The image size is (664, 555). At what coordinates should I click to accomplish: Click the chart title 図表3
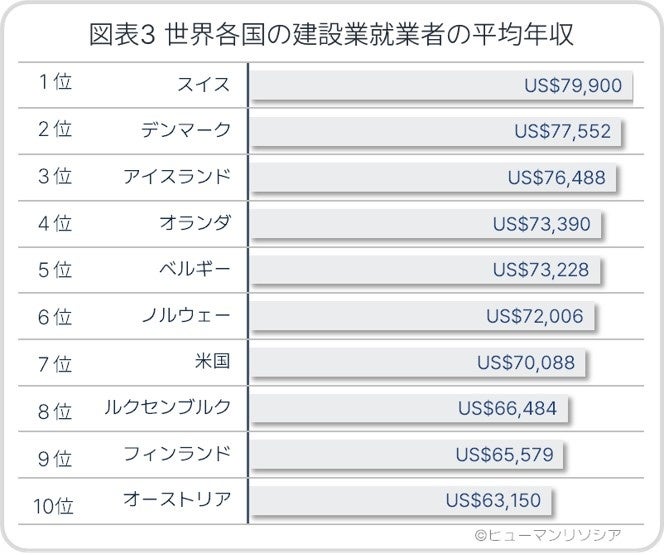coord(331,35)
